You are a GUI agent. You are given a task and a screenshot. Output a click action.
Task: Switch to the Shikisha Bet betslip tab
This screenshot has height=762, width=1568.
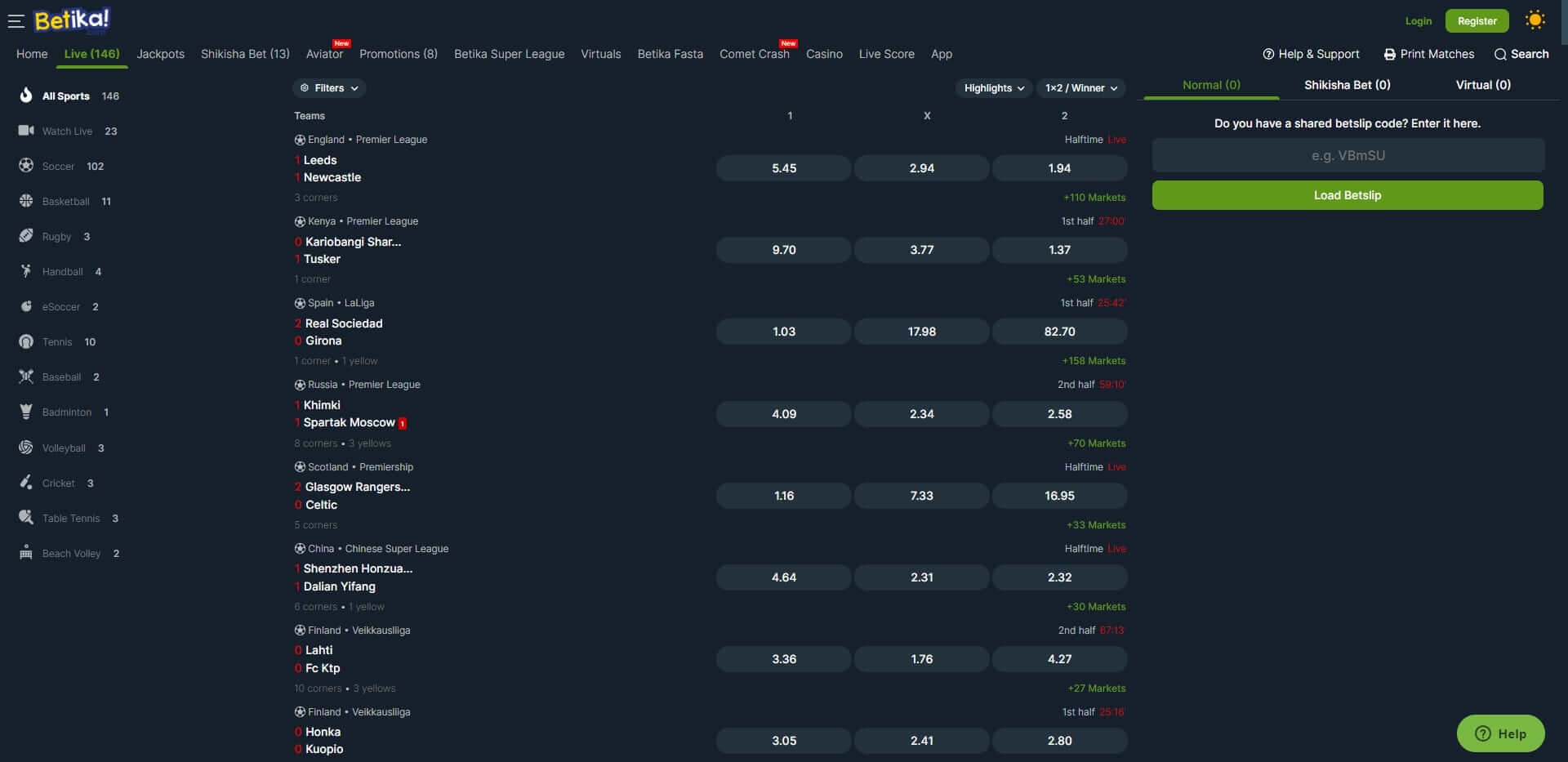1347,84
